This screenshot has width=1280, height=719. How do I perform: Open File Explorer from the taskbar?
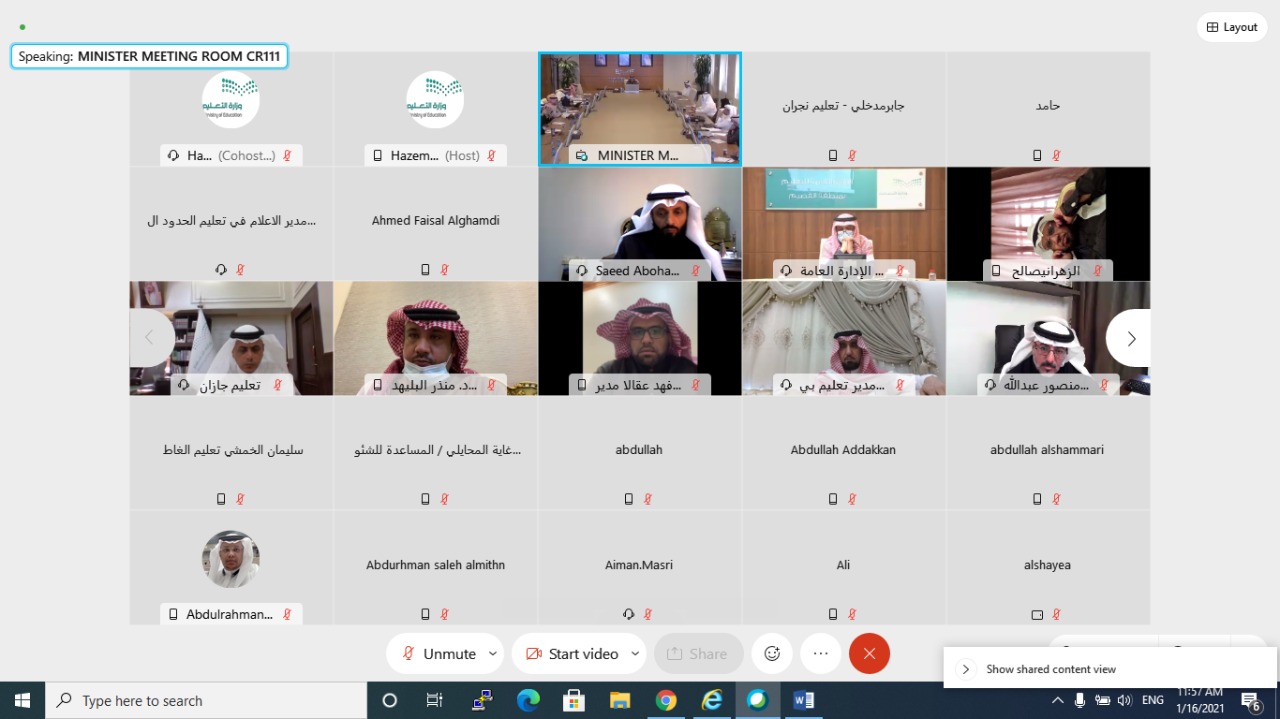620,701
